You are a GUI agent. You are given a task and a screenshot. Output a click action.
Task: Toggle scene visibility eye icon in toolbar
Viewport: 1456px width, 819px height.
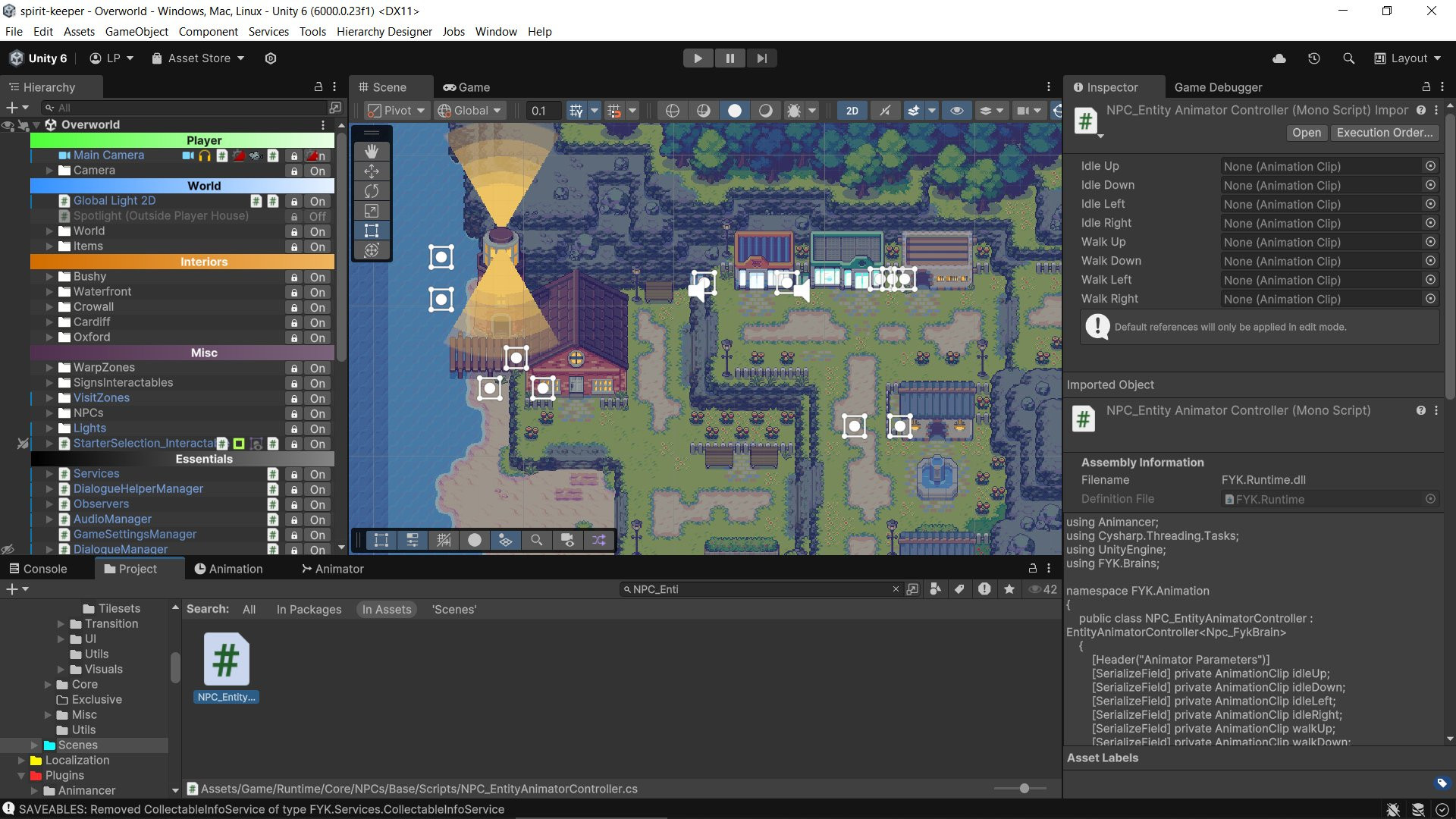(x=957, y=111)
